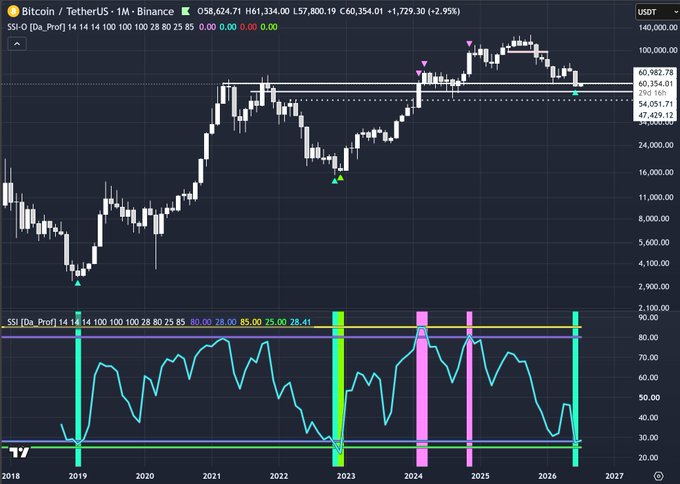Viewport: 680px width, 484px height.
Task: Click the 50.00 value on SSI scale
Action: click(648, 397)
